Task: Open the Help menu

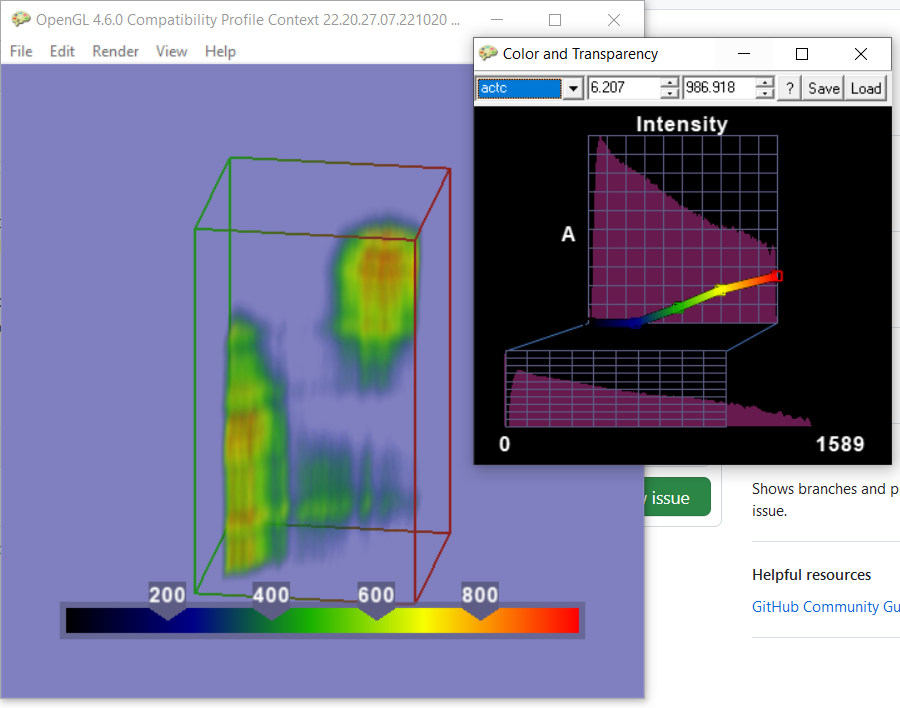Action: tap(220, 51)
